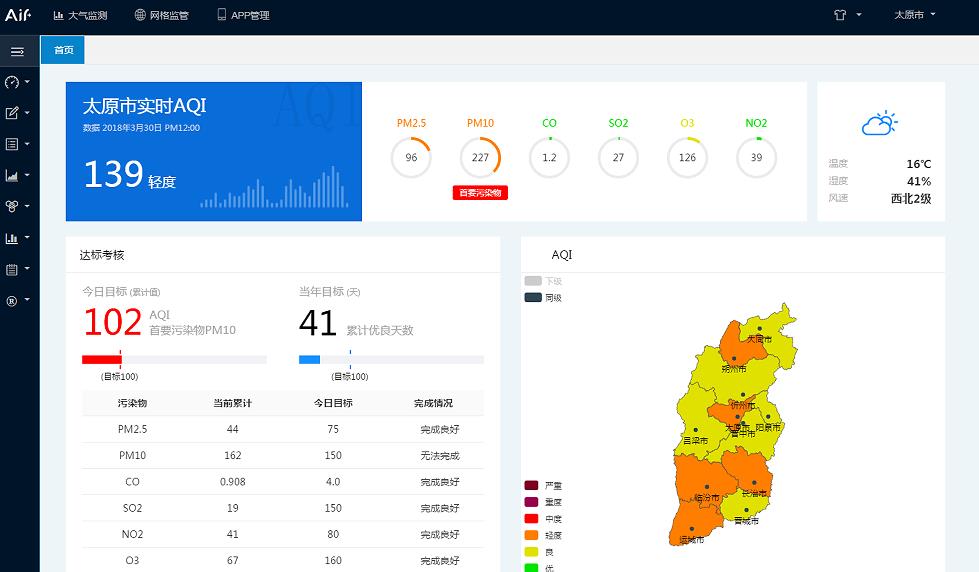Open the APP管理 menu link
The width and height of the screenshot is (979, 572).
point(243,15)
